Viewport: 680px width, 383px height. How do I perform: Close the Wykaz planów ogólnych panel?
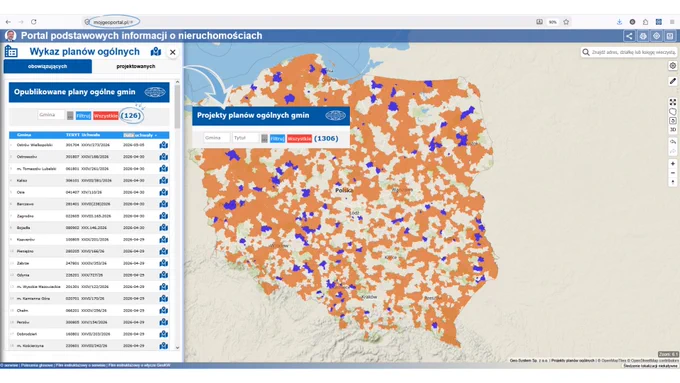pyautogui.click(x=173, y=52)
